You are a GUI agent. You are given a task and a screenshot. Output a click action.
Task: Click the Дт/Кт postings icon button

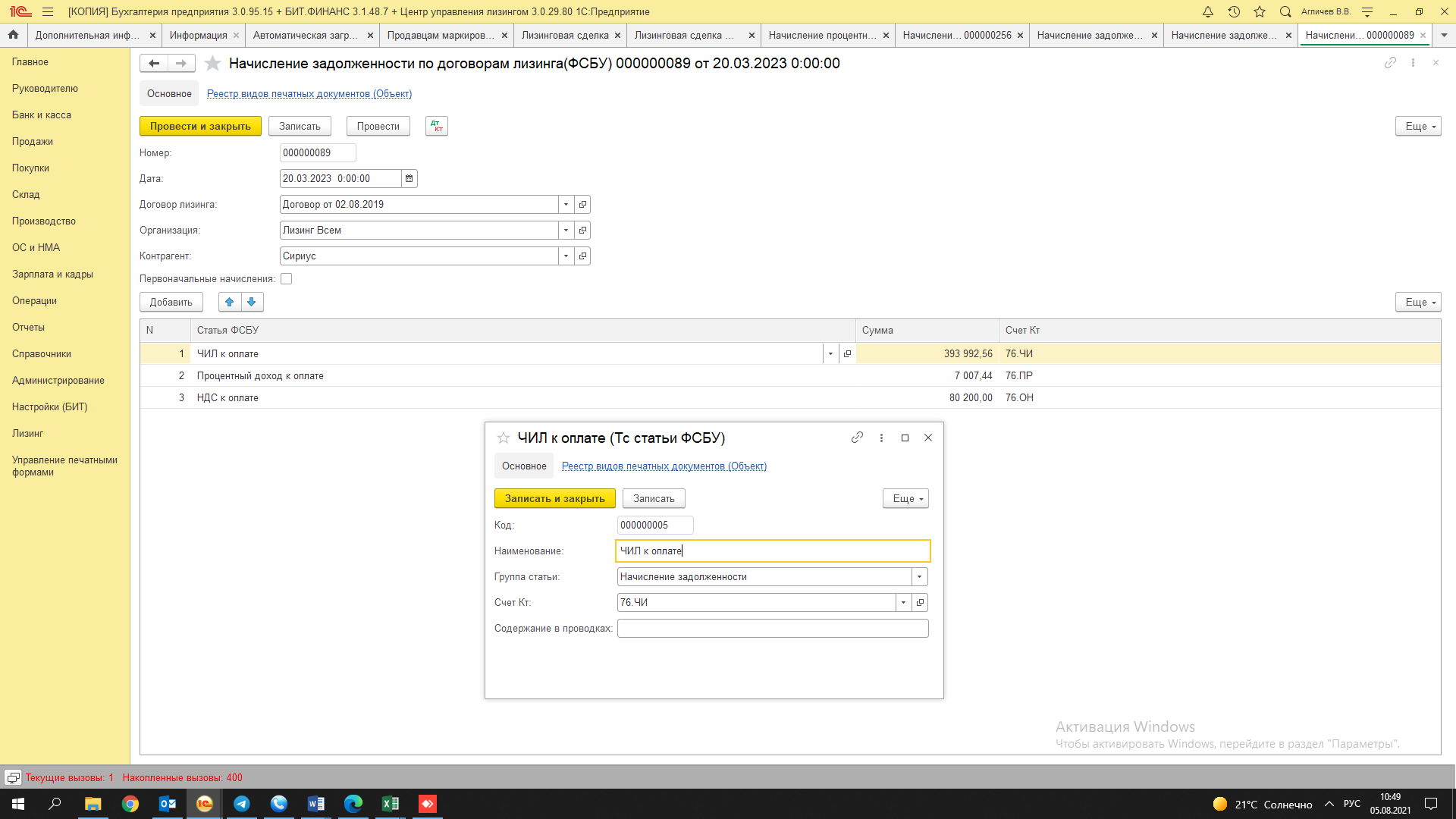point(437,126)
